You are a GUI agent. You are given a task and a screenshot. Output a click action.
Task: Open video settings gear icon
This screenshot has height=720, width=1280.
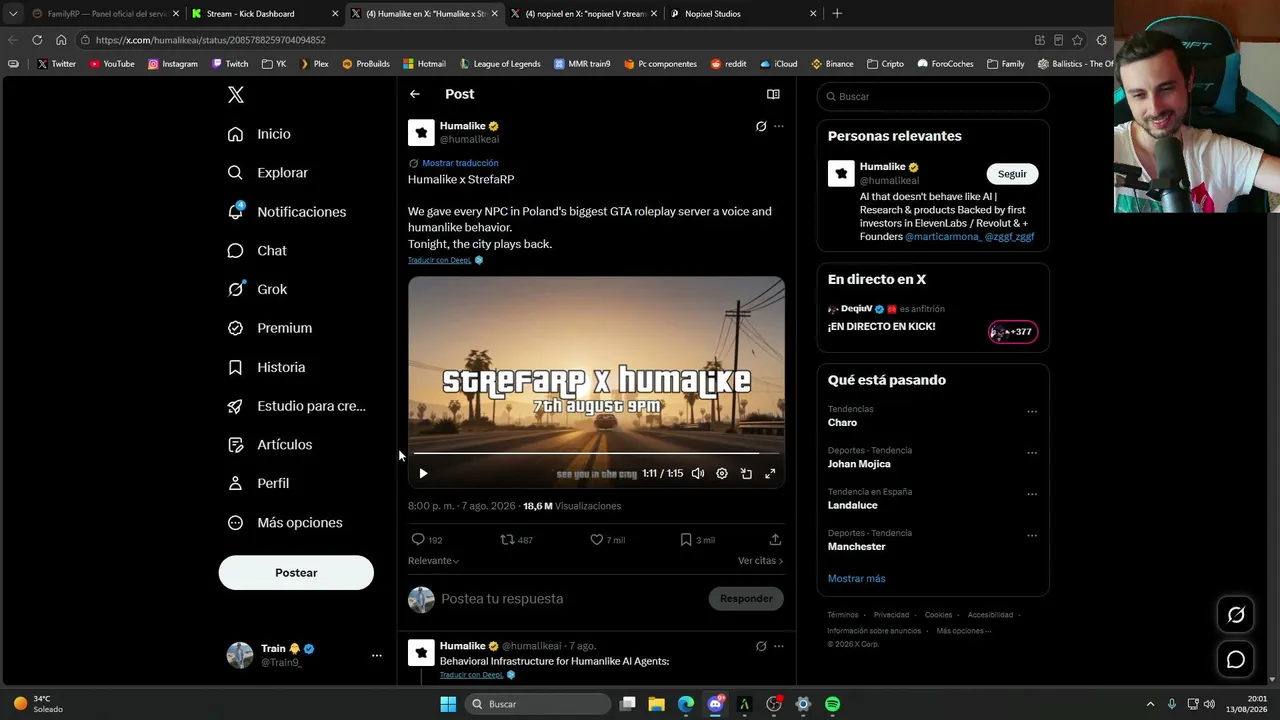(x=722, y=474)
